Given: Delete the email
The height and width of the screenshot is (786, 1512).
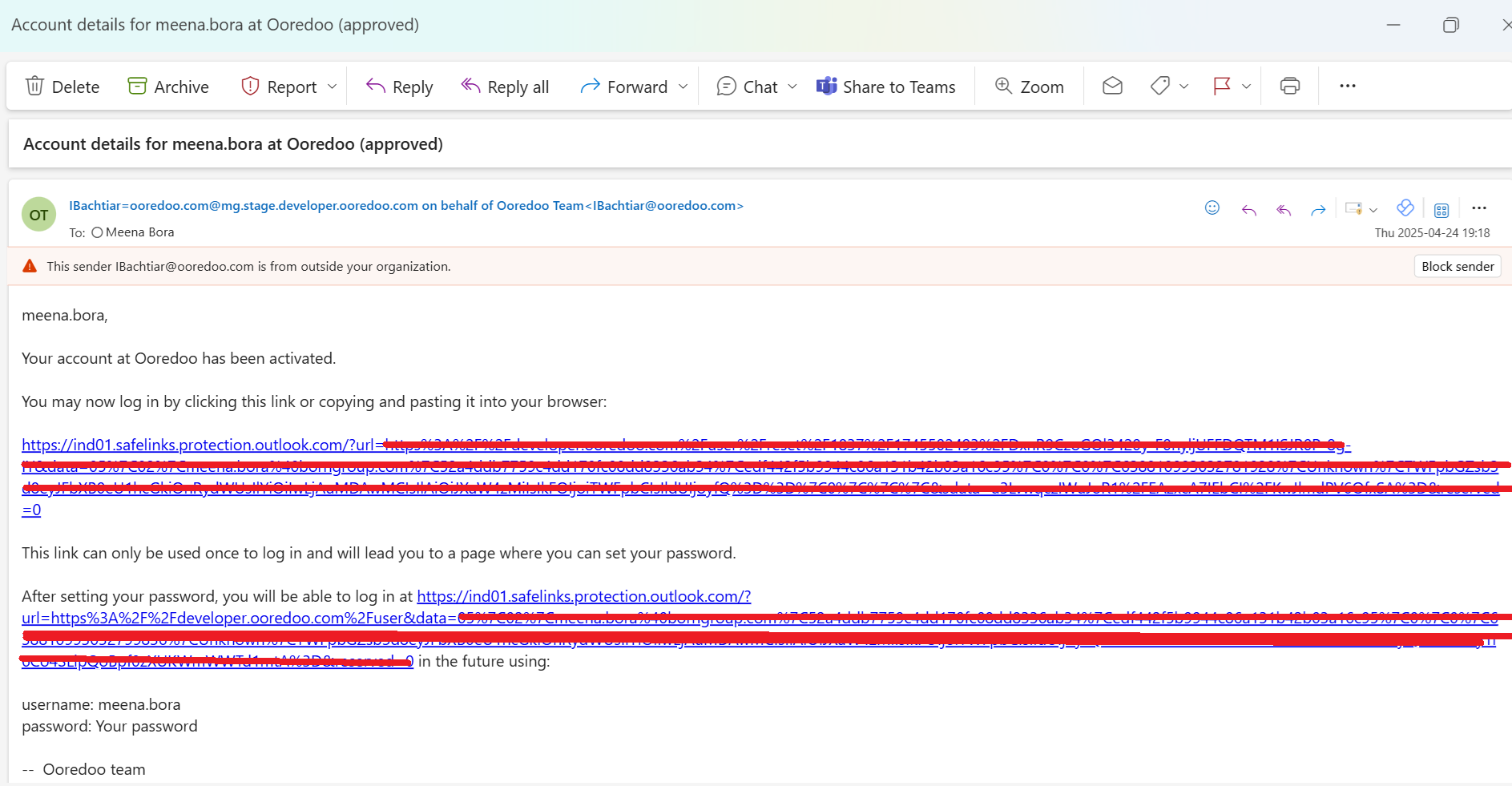Looking at the screenshot, I should click(62, 86).
